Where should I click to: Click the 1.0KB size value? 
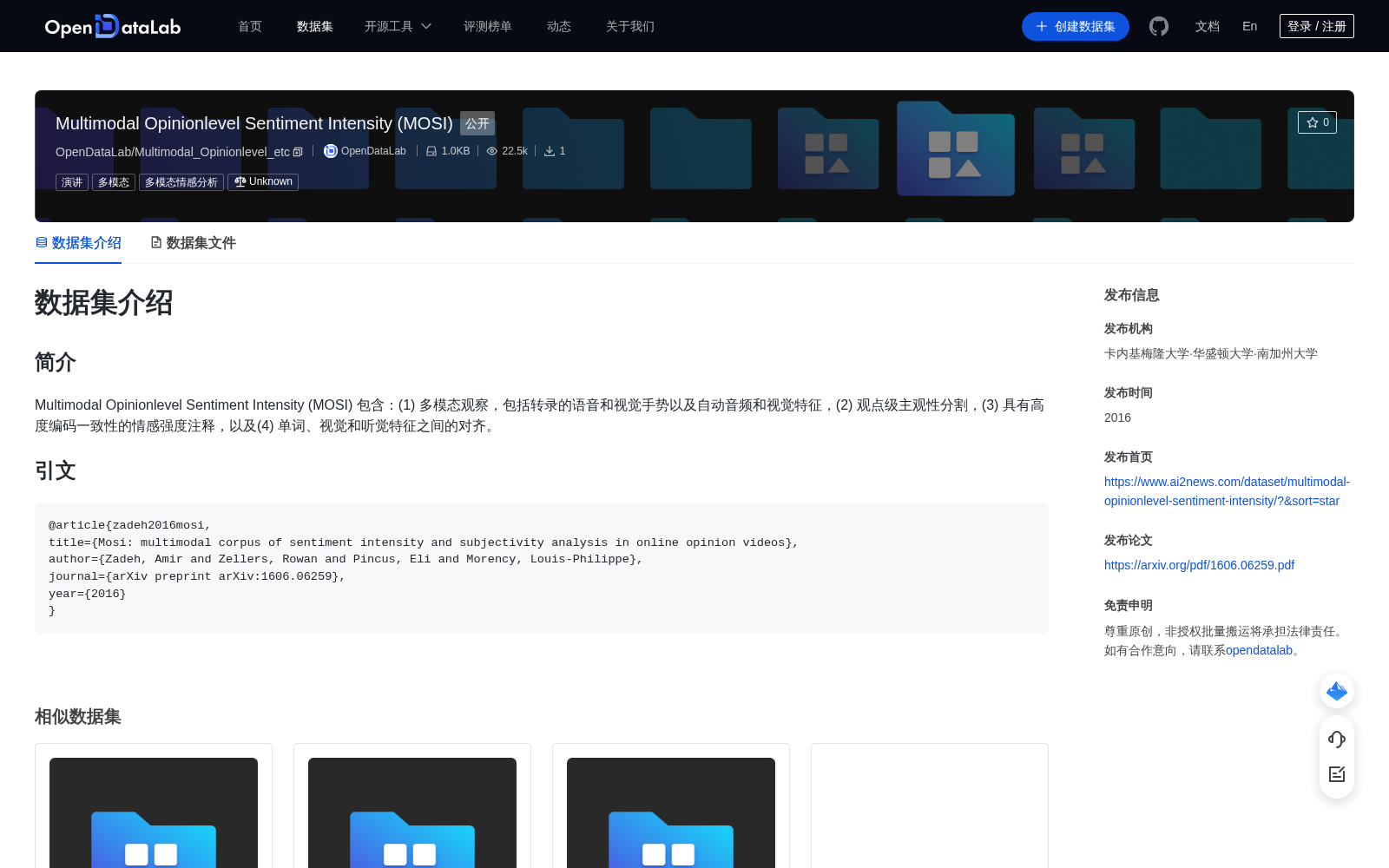click(x=456, y=151)
